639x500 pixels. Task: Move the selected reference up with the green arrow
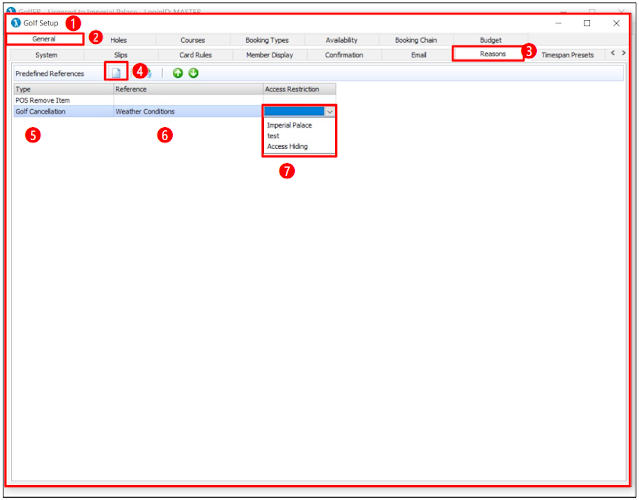178,73
